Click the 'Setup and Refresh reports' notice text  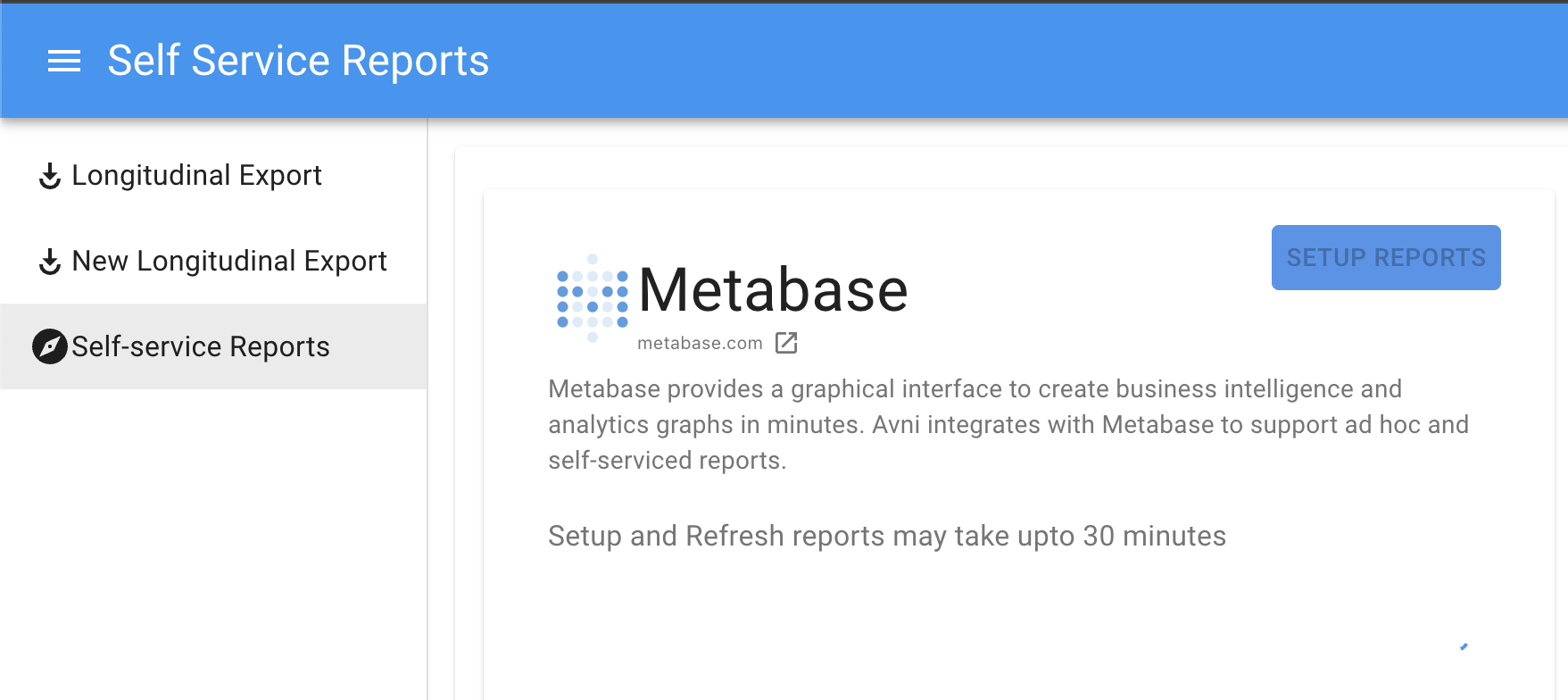coord(887,536)
